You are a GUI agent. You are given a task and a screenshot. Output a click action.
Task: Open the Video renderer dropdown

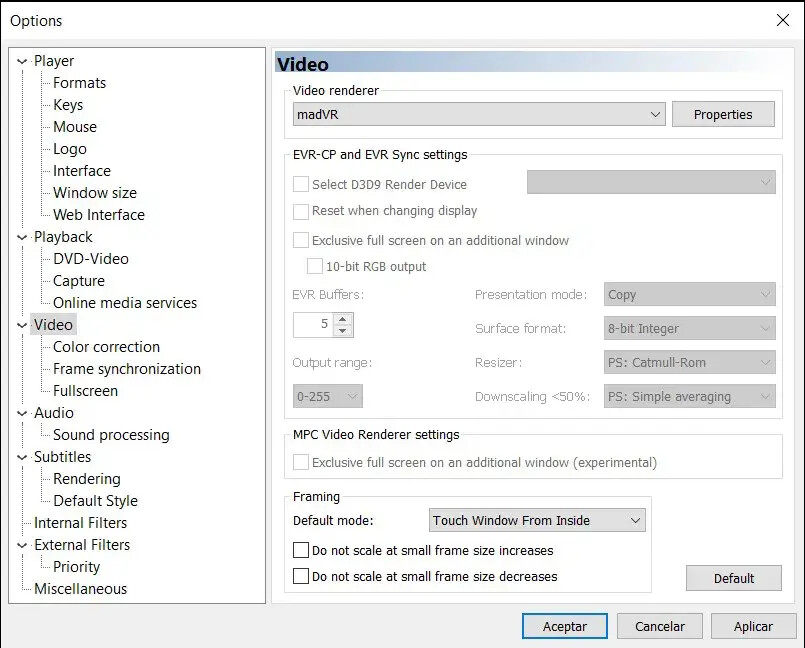(479, 115)
